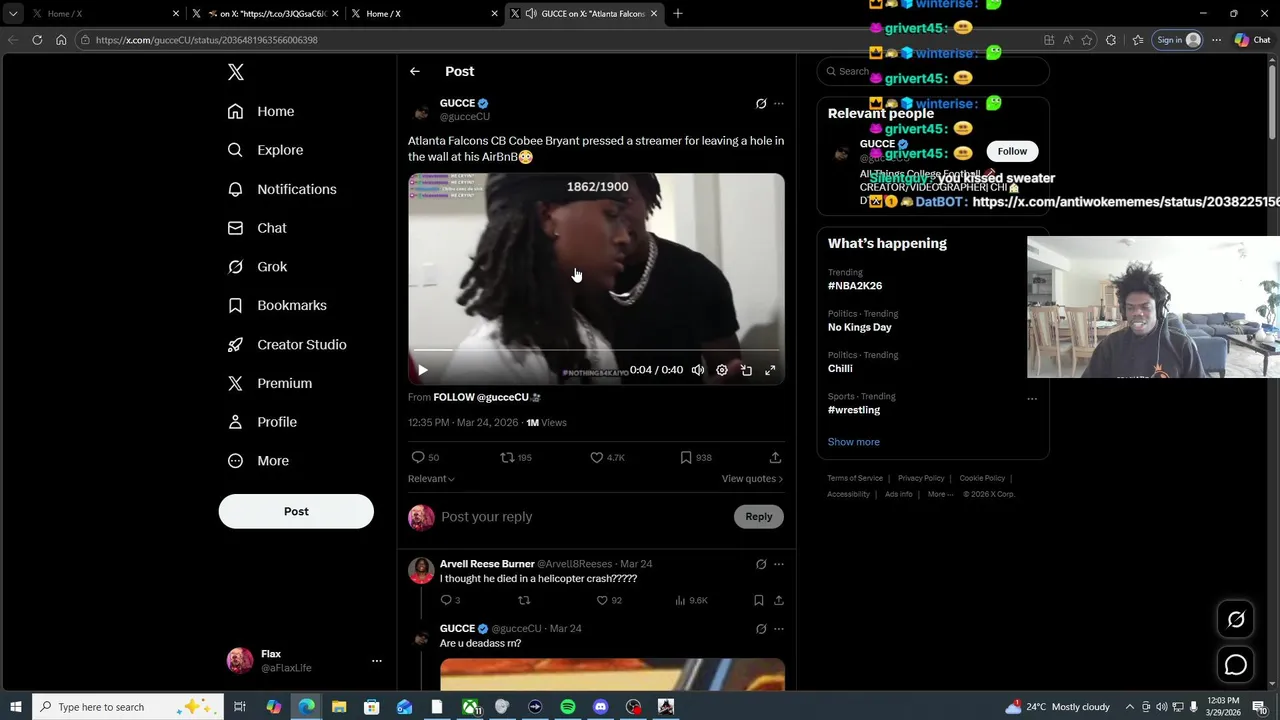Click Show more under What's happening
1280x720 pixels.
854,442
